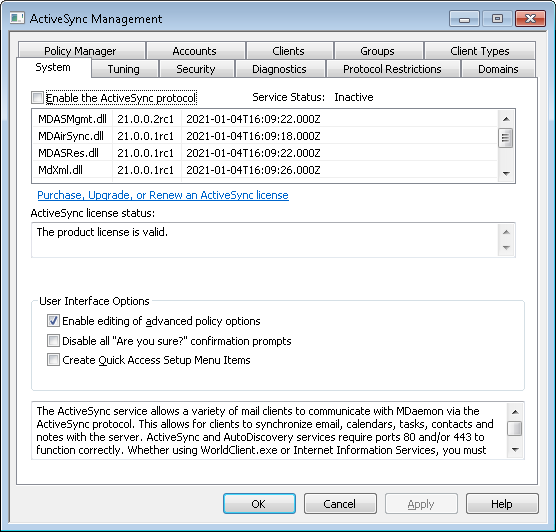Minimize the ActiveSync Management window
Image resolution: width=556 pixels, height=532 pixels.
tap(465, 18)
